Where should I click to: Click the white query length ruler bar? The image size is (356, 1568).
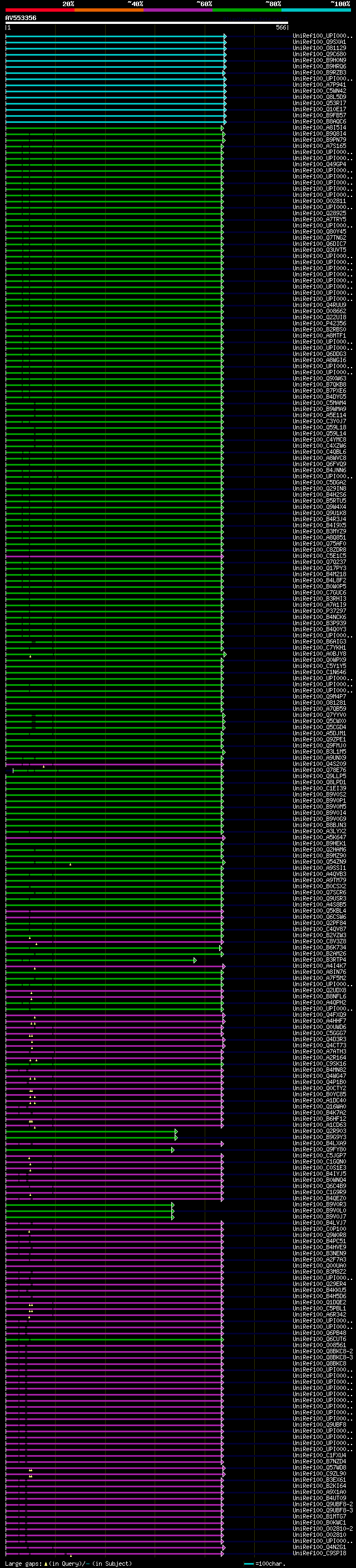(147, 23)
